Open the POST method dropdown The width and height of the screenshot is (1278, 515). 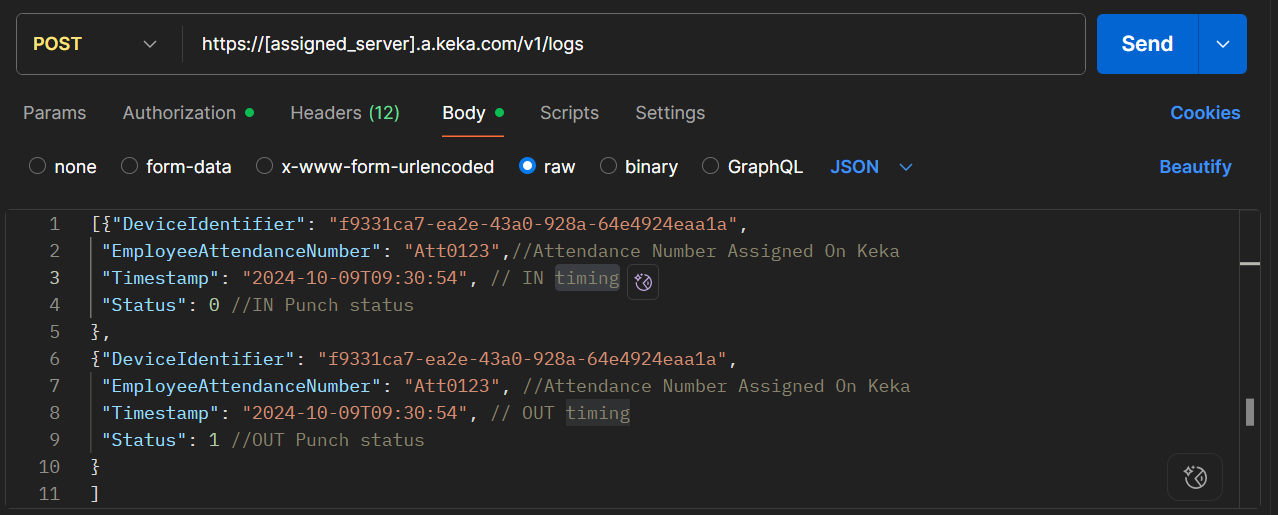coord(96,44)
